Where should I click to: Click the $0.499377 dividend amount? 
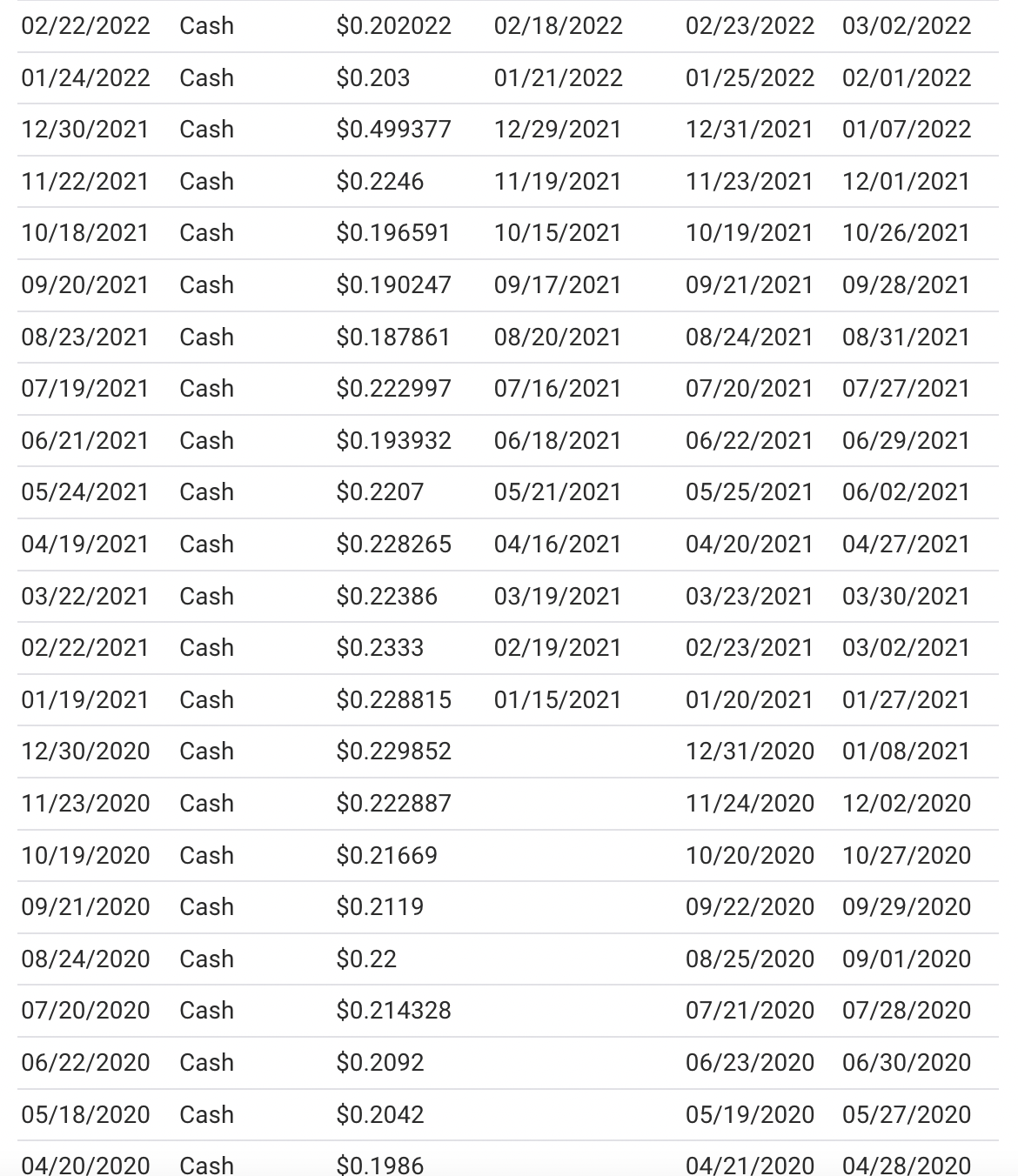pos(393,130)
